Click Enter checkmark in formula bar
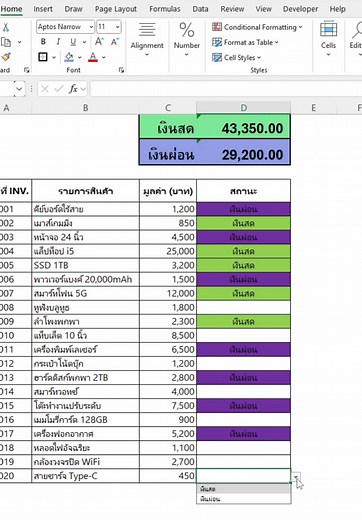The width and height of the screenshot is (362, 520). point(59,89)
